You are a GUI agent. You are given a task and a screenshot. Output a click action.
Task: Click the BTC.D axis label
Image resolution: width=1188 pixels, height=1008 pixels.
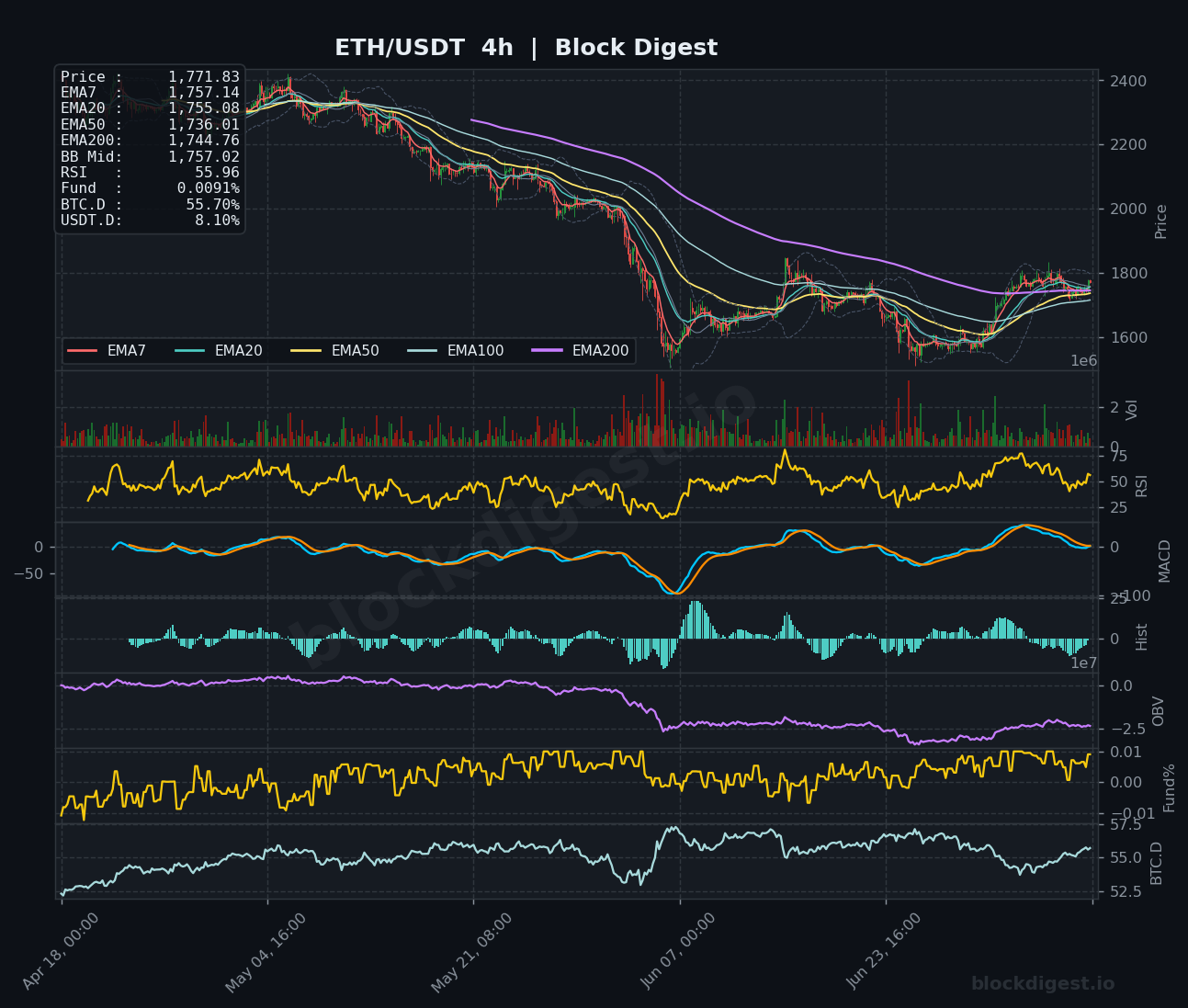click(1156, 863)
